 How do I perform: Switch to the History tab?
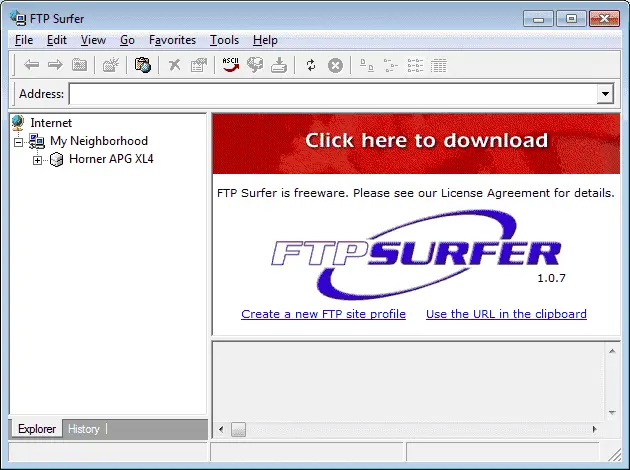pos(84,429)
